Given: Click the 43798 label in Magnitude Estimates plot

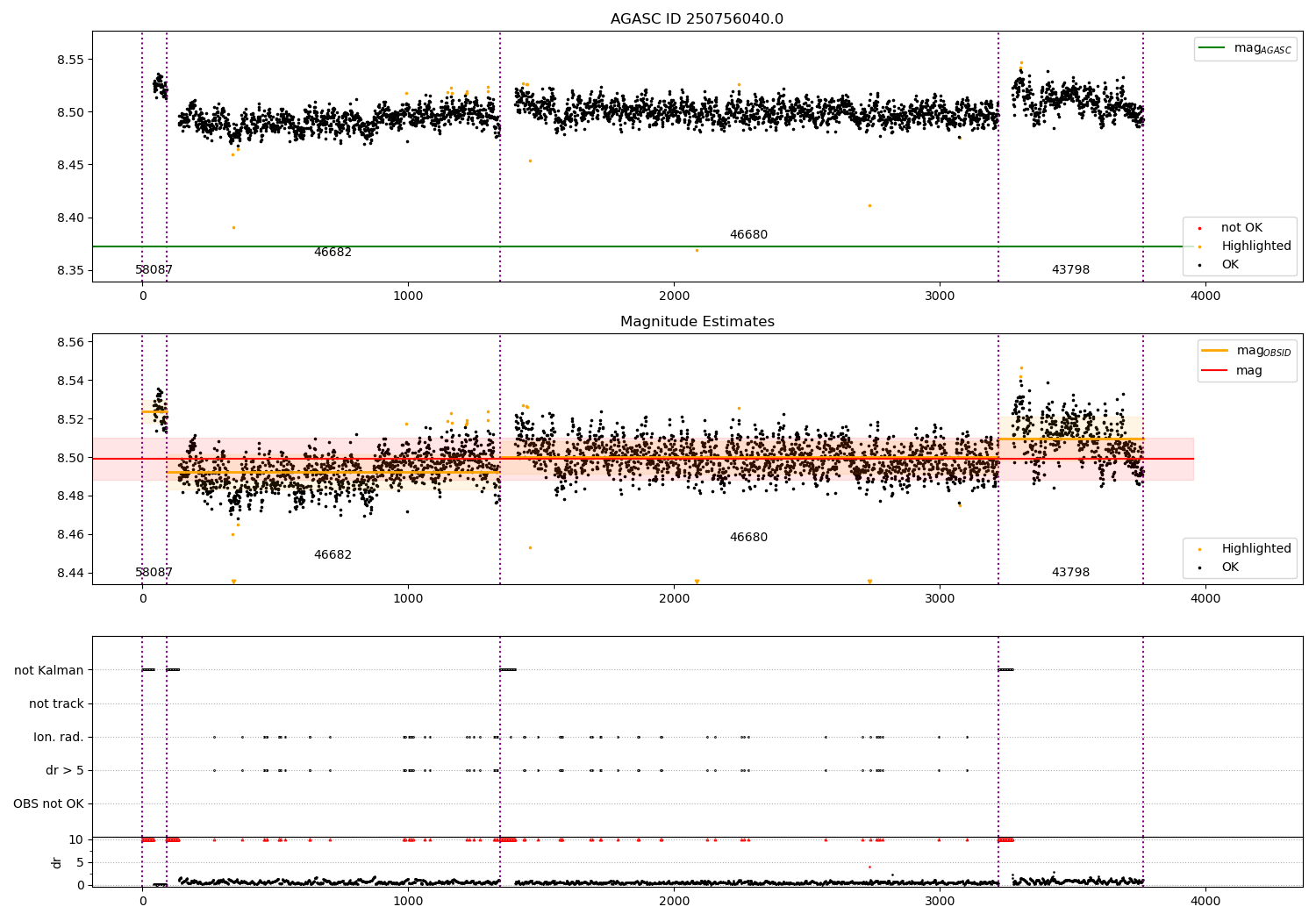Looking at the screenshot, I should click(x=1070, y=573).
